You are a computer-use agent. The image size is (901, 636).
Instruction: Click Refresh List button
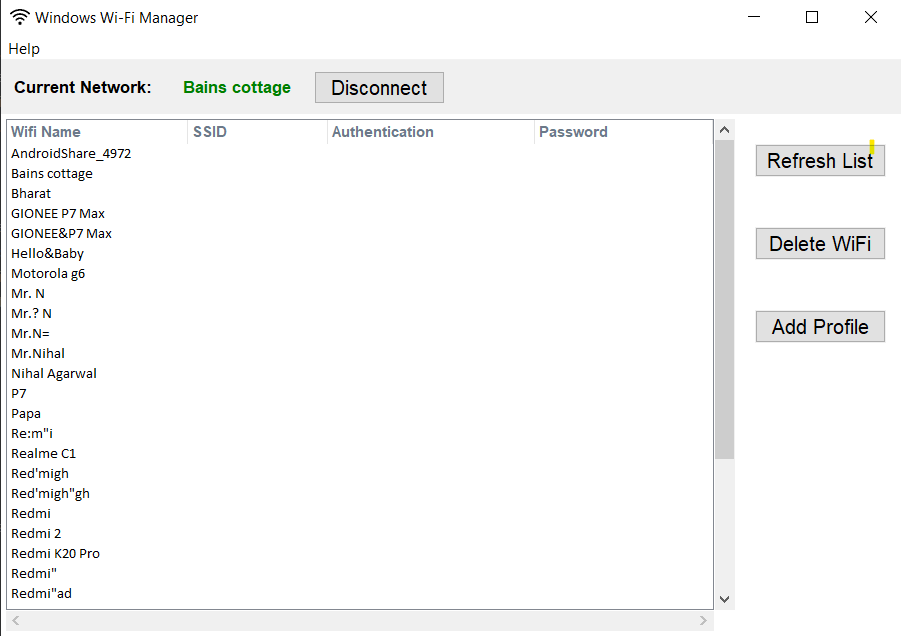[x=820, y=161]
